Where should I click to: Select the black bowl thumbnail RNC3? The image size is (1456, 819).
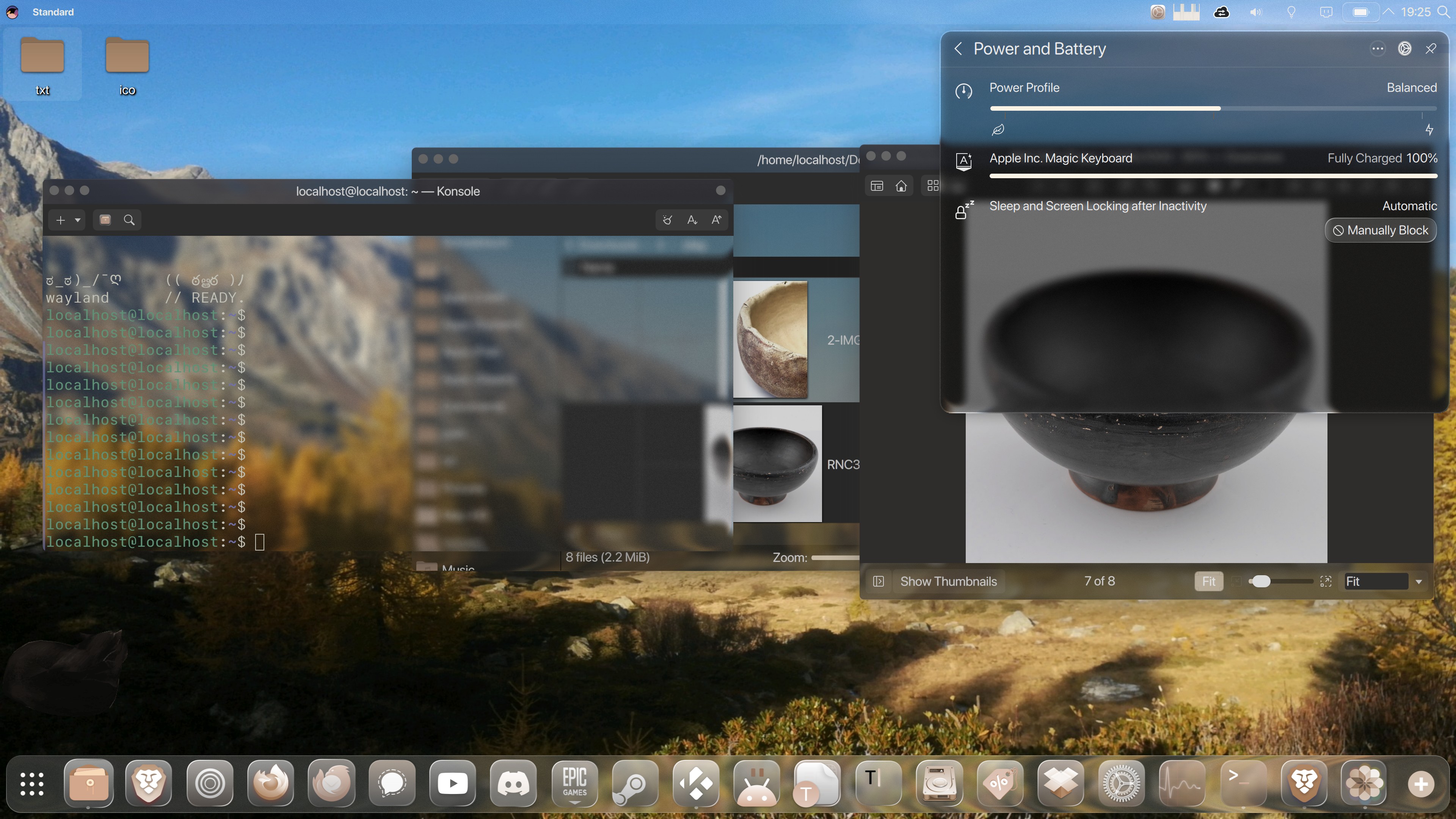777,463
